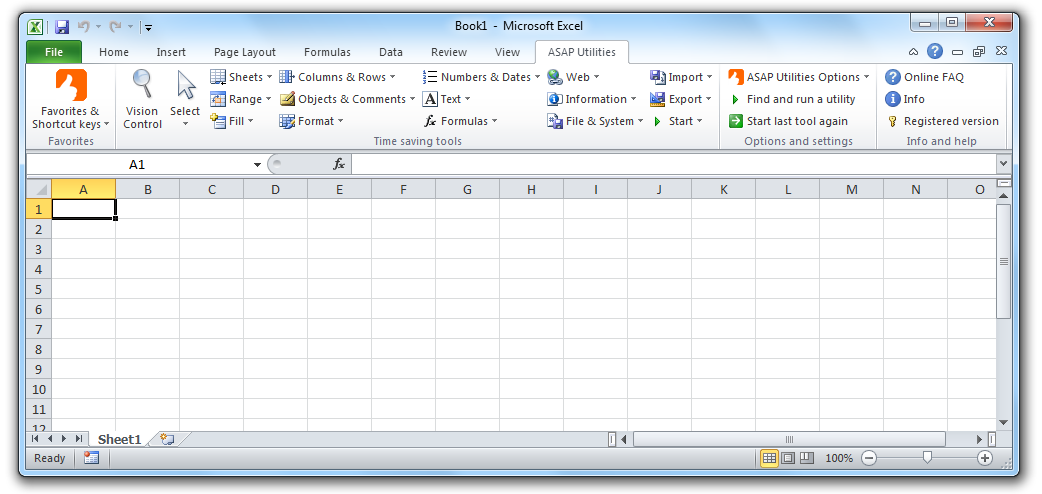Switch to the Insert tab
Viewport: 1042px width, 494px height.
171,52
